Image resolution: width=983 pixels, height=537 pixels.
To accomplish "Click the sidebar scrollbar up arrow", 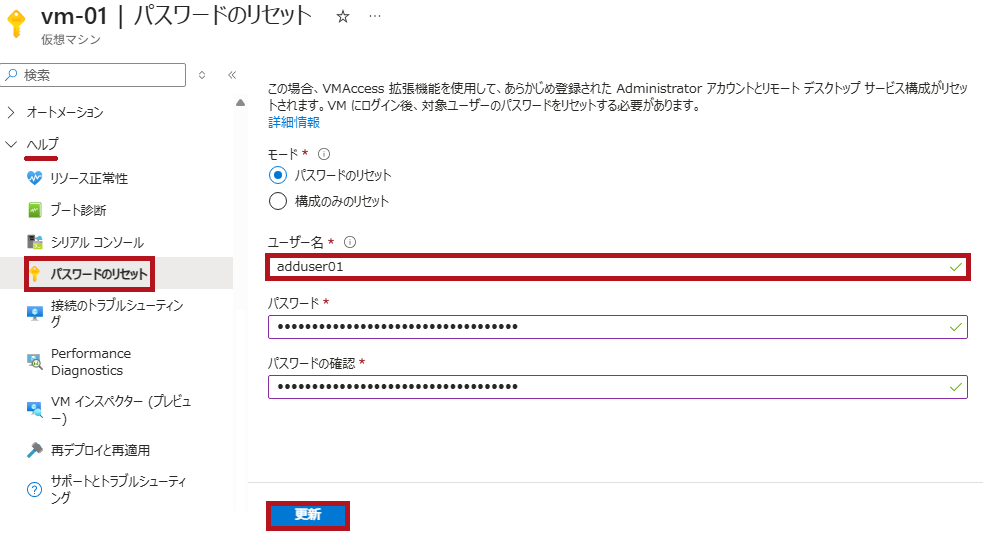I will click(240, 103).
